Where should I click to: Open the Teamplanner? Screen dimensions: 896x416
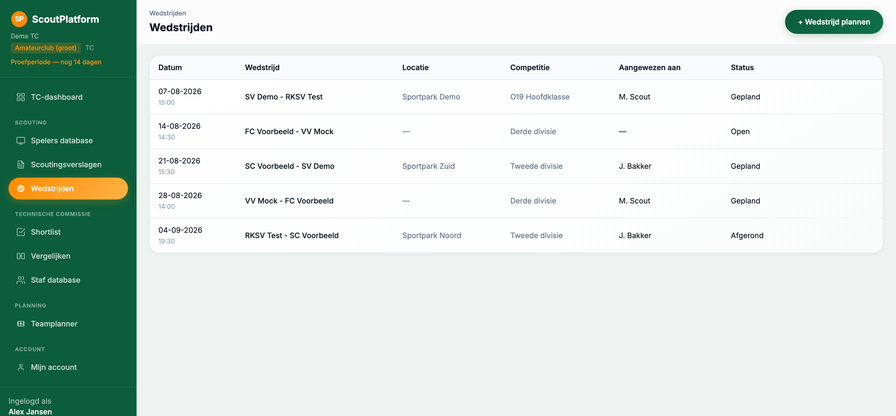point(68,323)
